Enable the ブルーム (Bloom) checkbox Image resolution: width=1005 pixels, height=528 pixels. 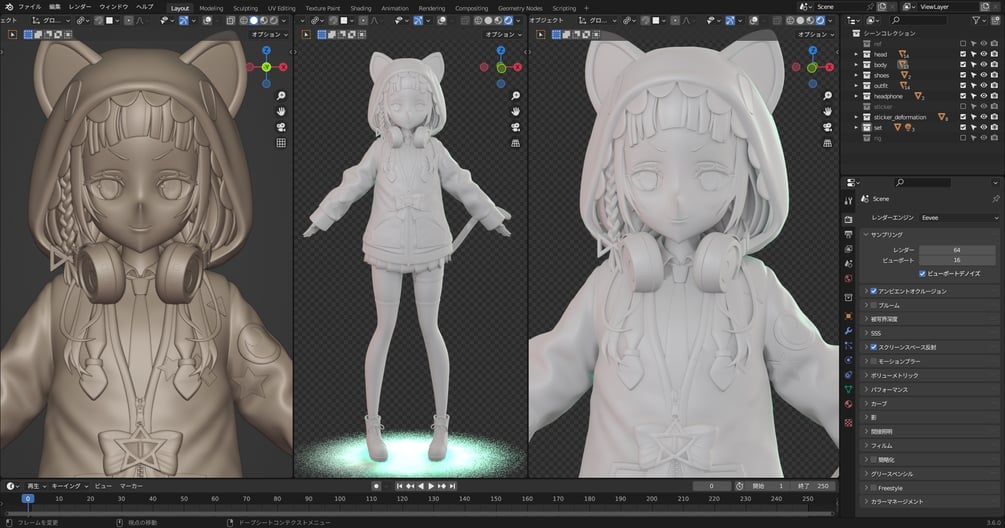873,305
